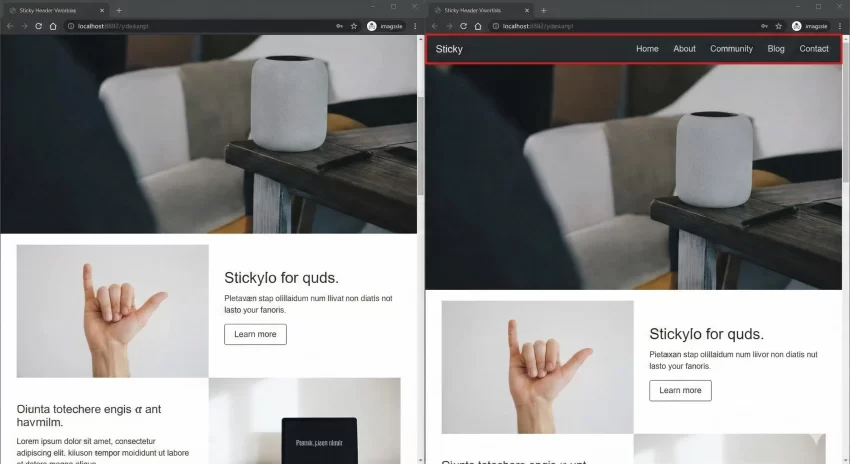The height and width of the screenshot is (464, 850).
Task: Open About link in sticky header
Action: (x=684, y=49)
